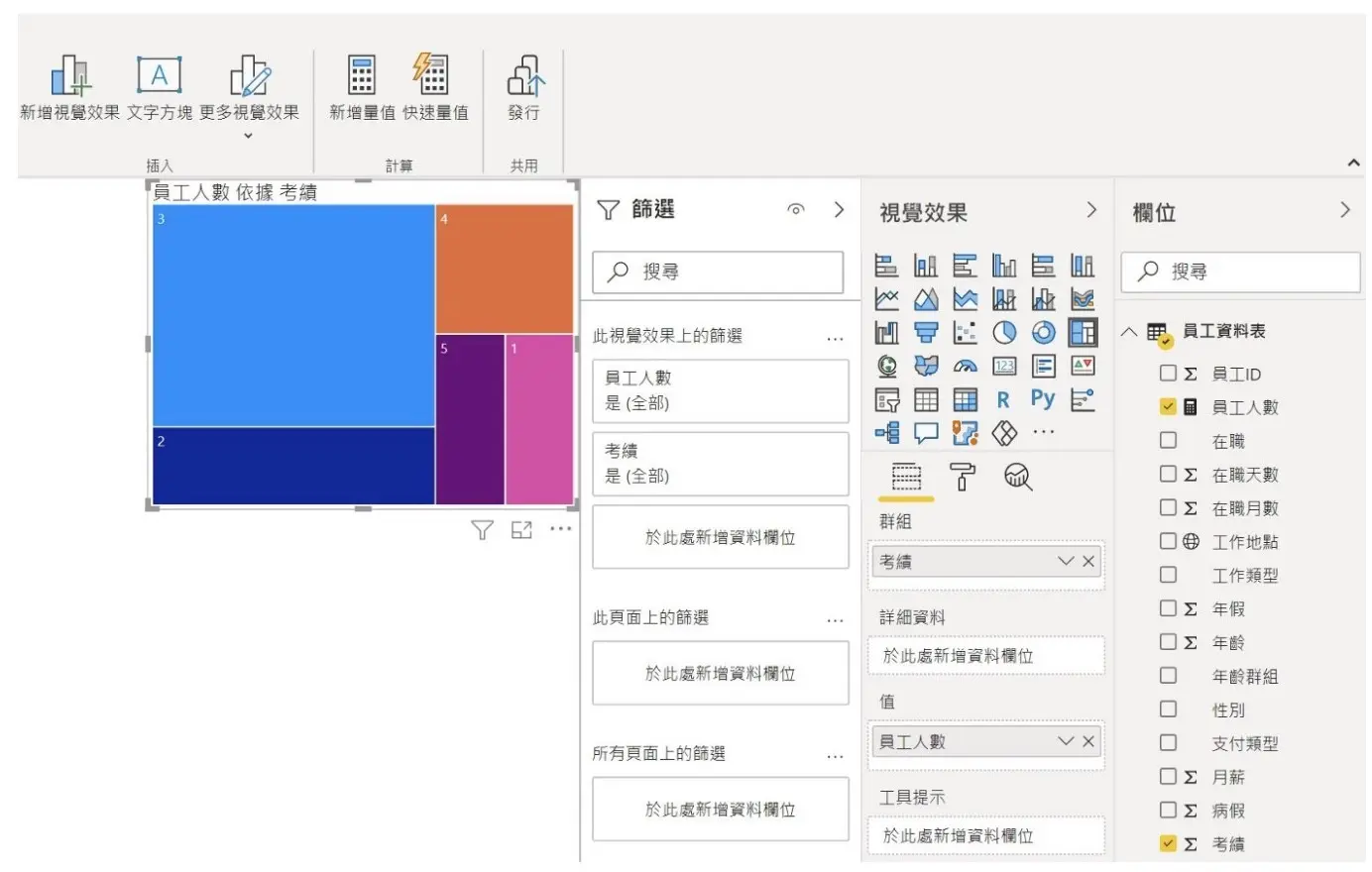Select the line chart visual

pos(886,299)
